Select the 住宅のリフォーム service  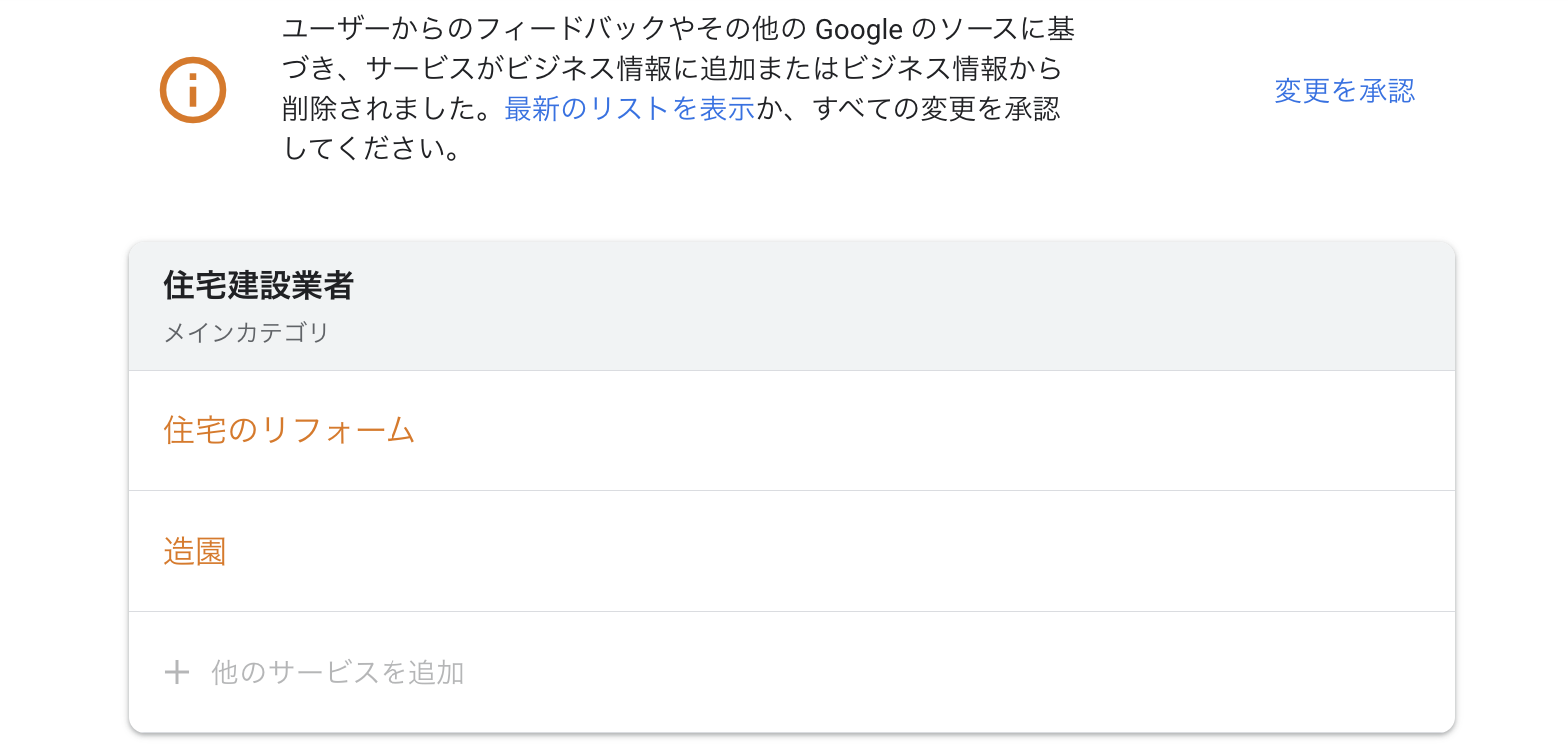[x=290, y=430]
